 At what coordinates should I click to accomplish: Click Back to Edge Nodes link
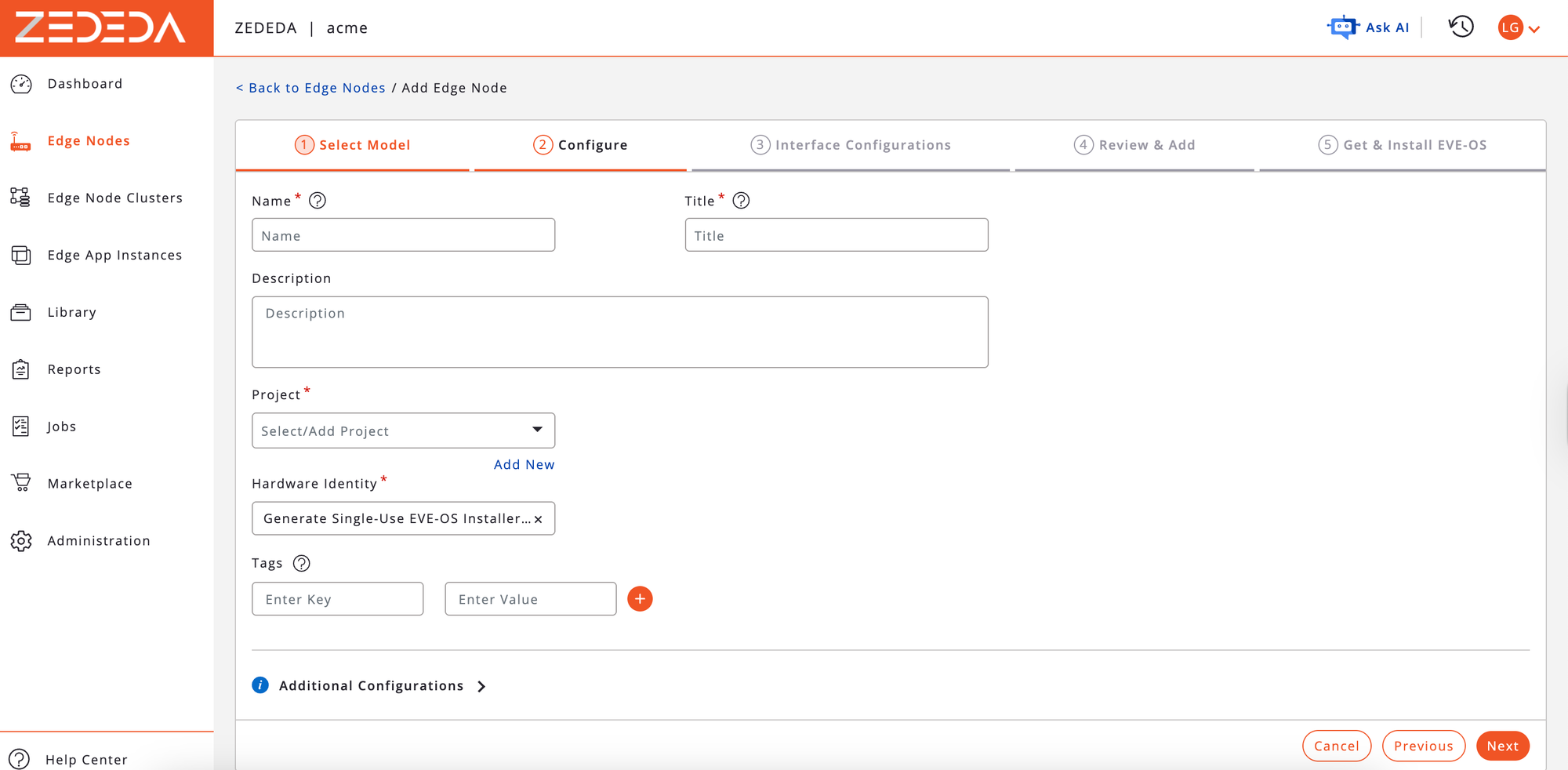coord(311,88)
